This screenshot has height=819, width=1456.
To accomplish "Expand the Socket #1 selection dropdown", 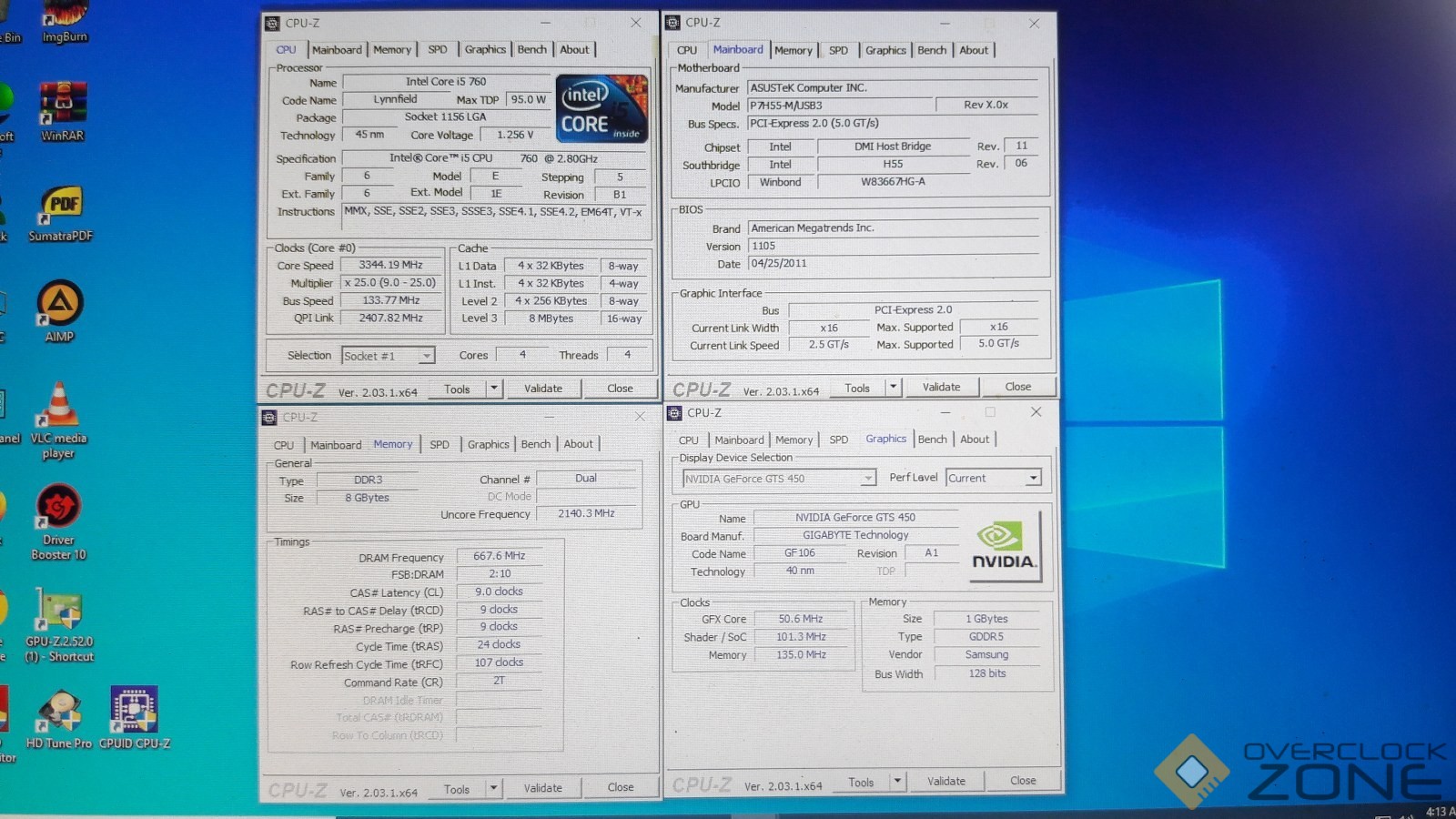I will pyautogui.click(x=426, y=356).
